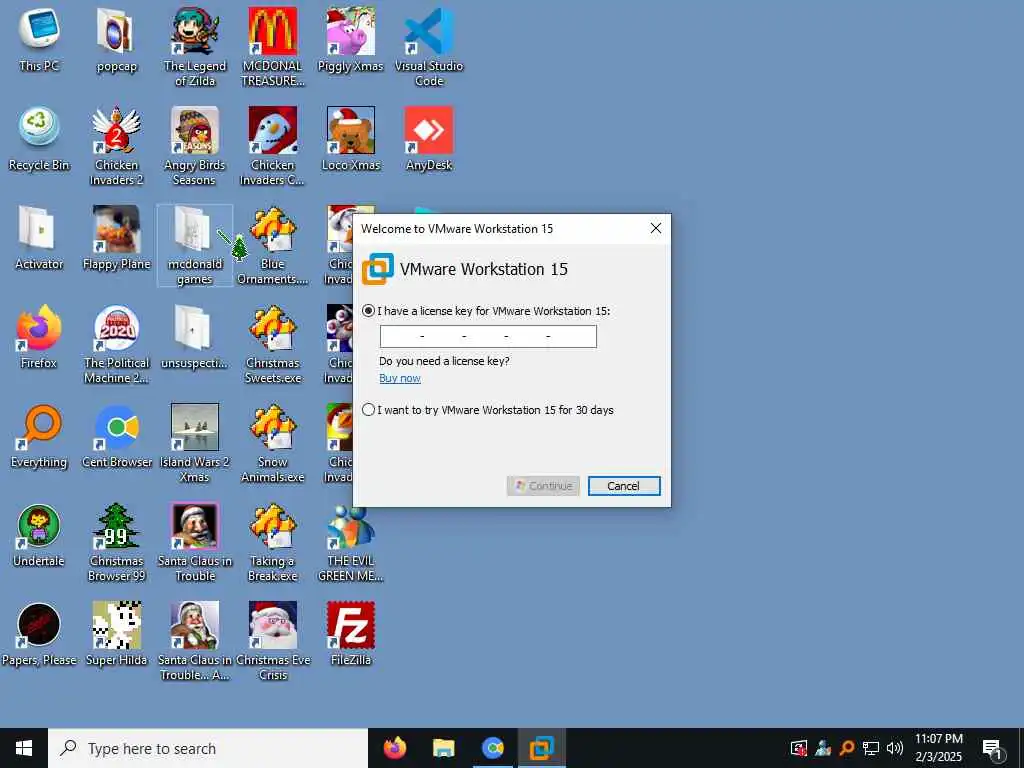Open the Windows Start menu
This screenshot has height=768, width=1024.
point(24,748)
